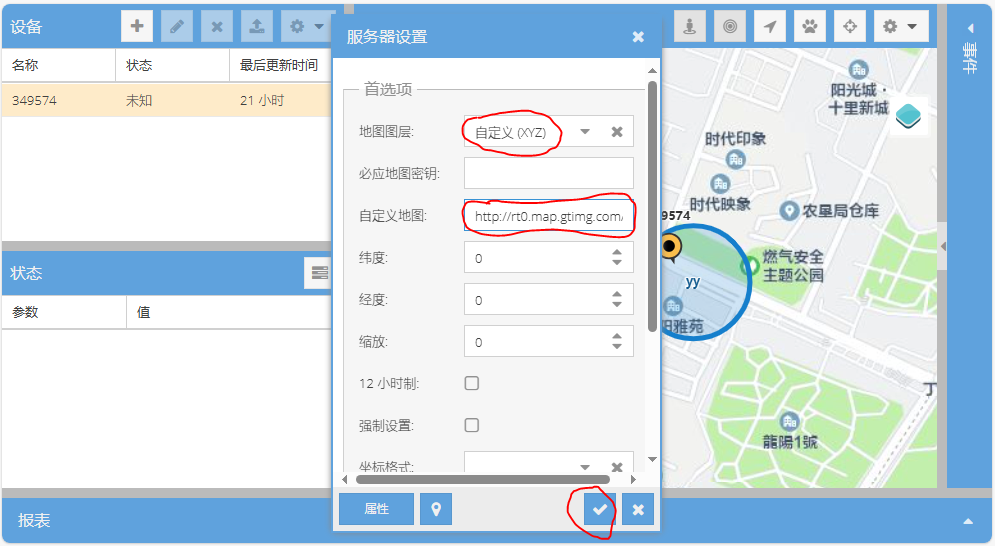995x546 pixels.
Task: Save server settings with checkmark button
Action: 600,509
